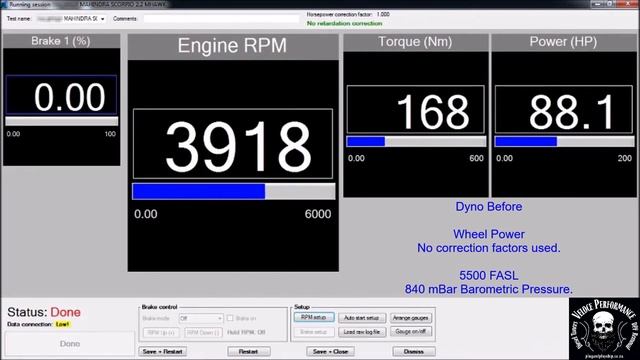Click the Brake 1 (%) gauge title

tap(61, 41)
